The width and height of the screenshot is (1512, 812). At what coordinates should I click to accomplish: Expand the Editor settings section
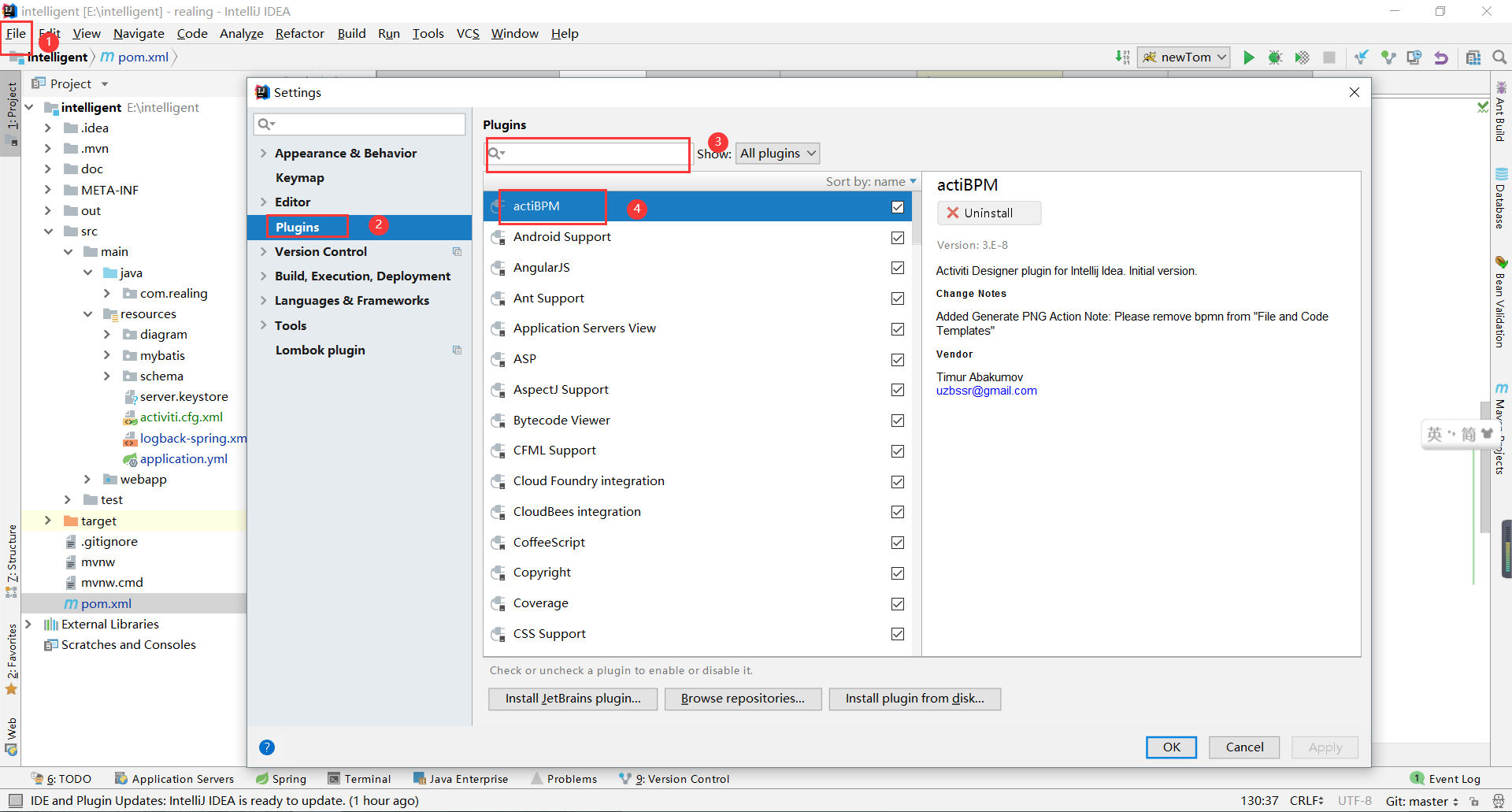(x=264, y=202)
